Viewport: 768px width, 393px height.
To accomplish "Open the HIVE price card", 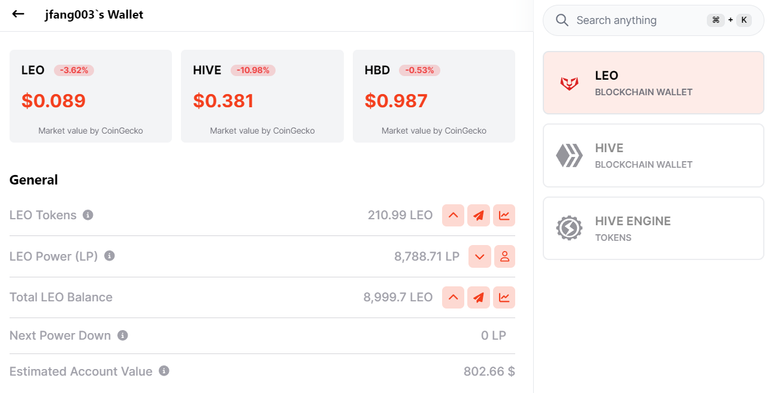I will pos(262,96).
